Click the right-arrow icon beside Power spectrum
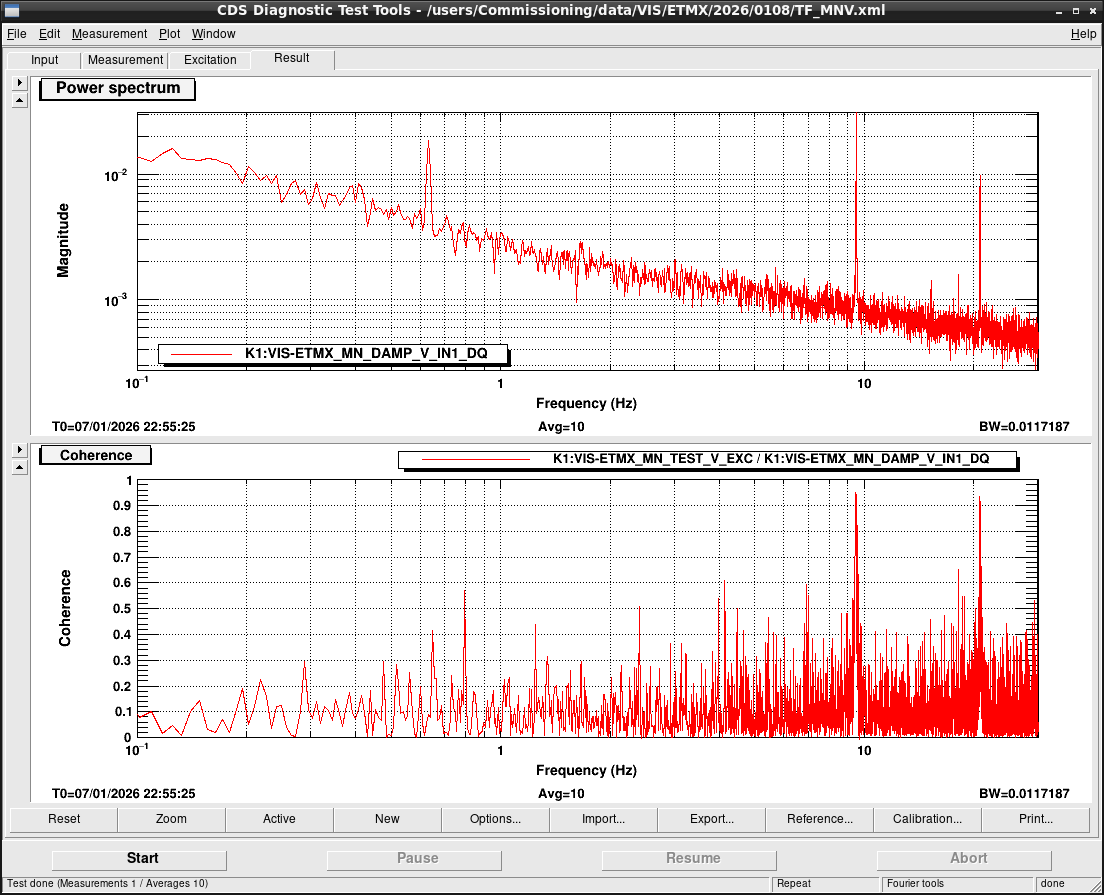 (x=20, y=82)
